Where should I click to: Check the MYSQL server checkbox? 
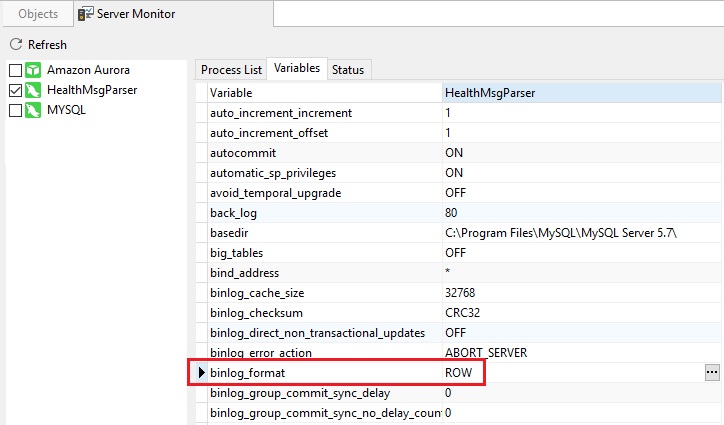click(x=15, y=110)
